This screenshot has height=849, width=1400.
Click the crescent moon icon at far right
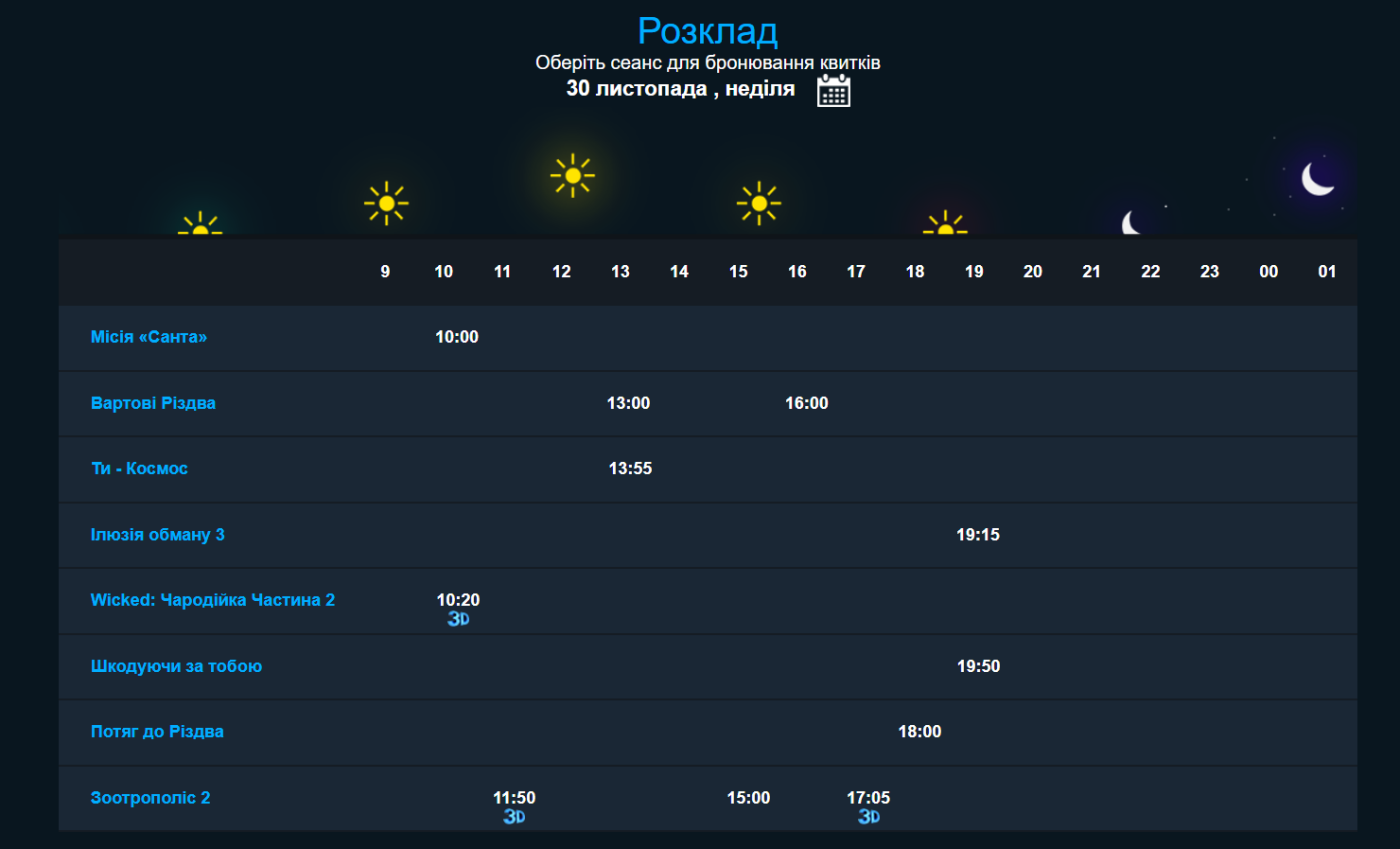coord(1317,179)
